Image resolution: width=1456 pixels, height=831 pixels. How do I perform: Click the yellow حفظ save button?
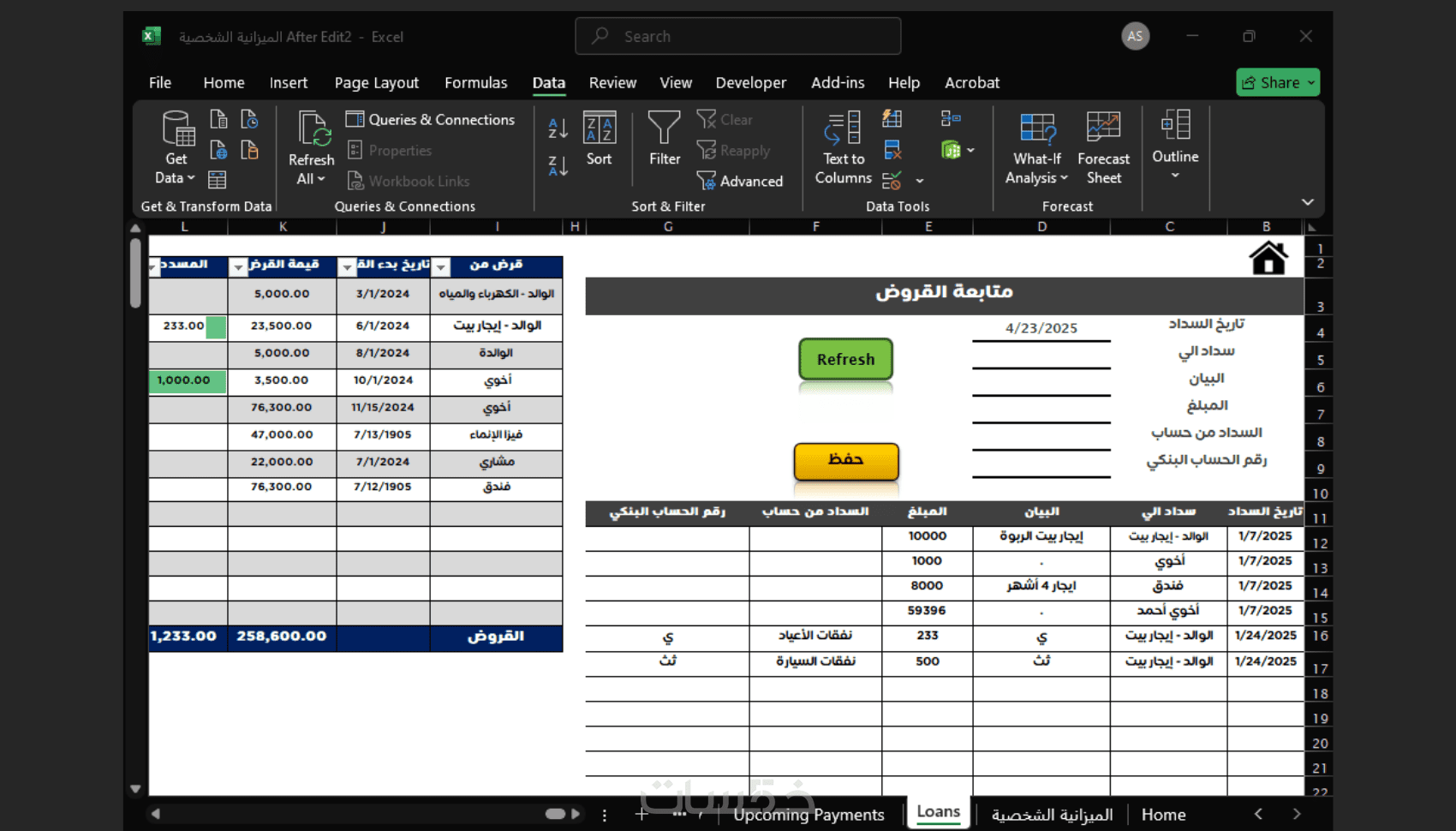[x=846, y=461]
